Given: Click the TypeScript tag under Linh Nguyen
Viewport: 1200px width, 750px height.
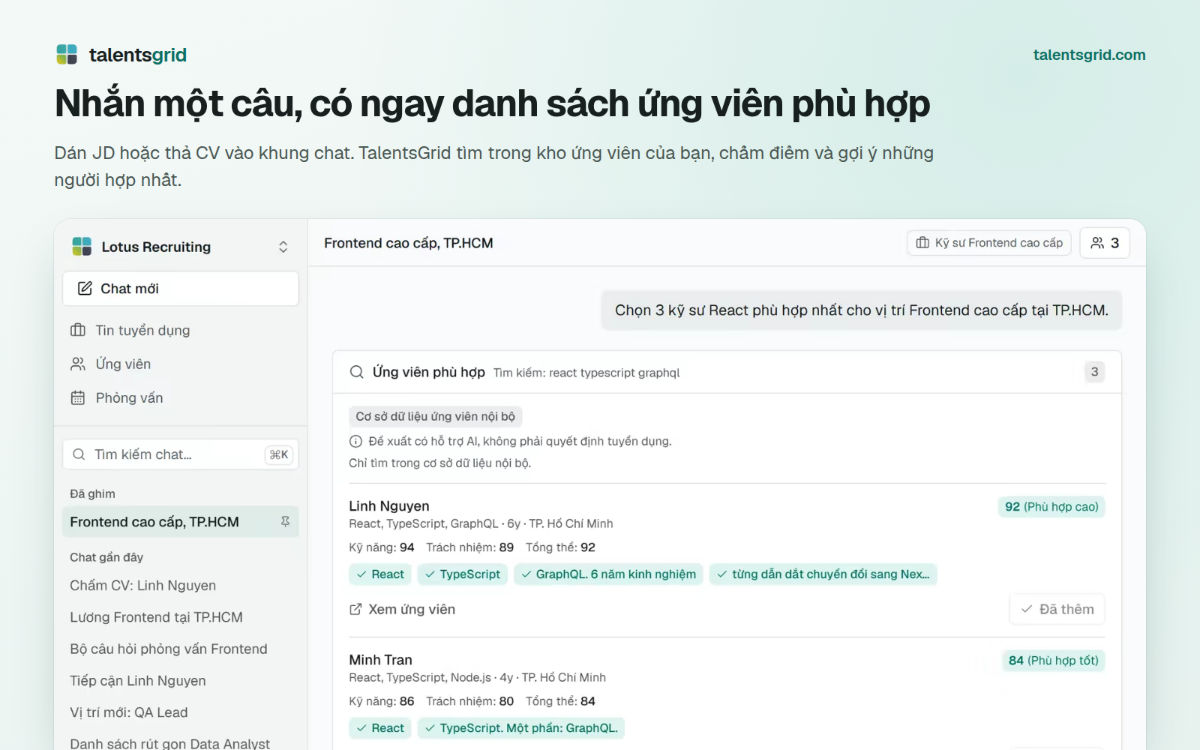Looking at the screenshot, I should tap(462, 574).
